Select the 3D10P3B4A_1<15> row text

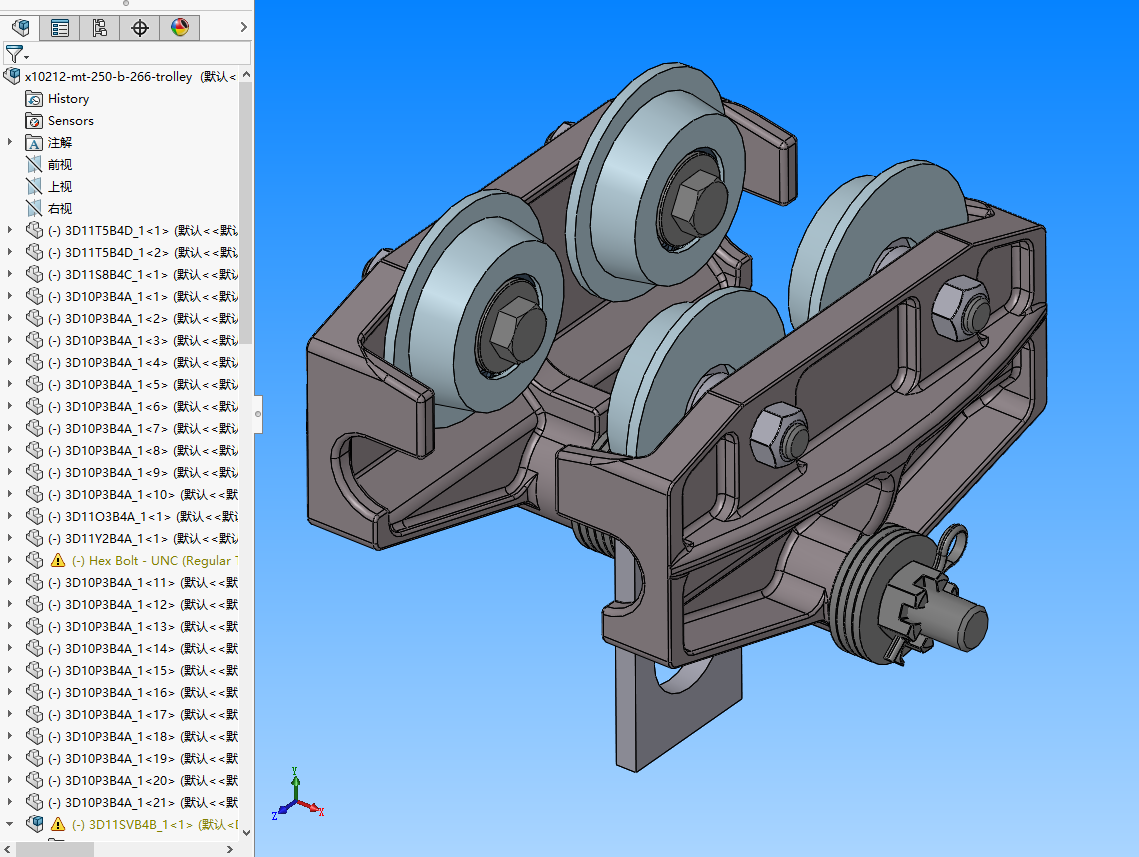coord(142,670)
